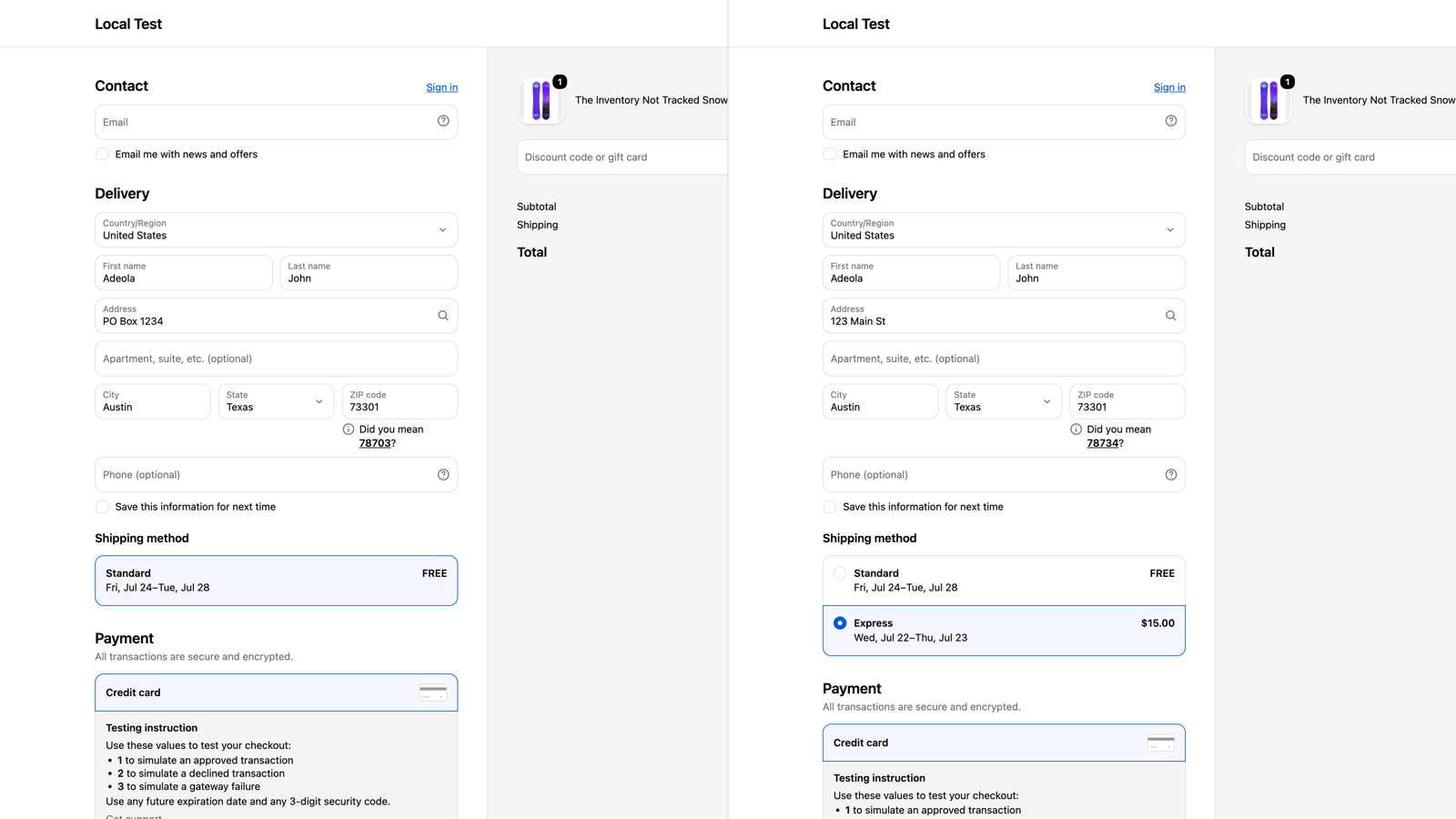Click Discount code field in left checkout
Screen dimensions: 1456x819
click(x=622, y=157)
